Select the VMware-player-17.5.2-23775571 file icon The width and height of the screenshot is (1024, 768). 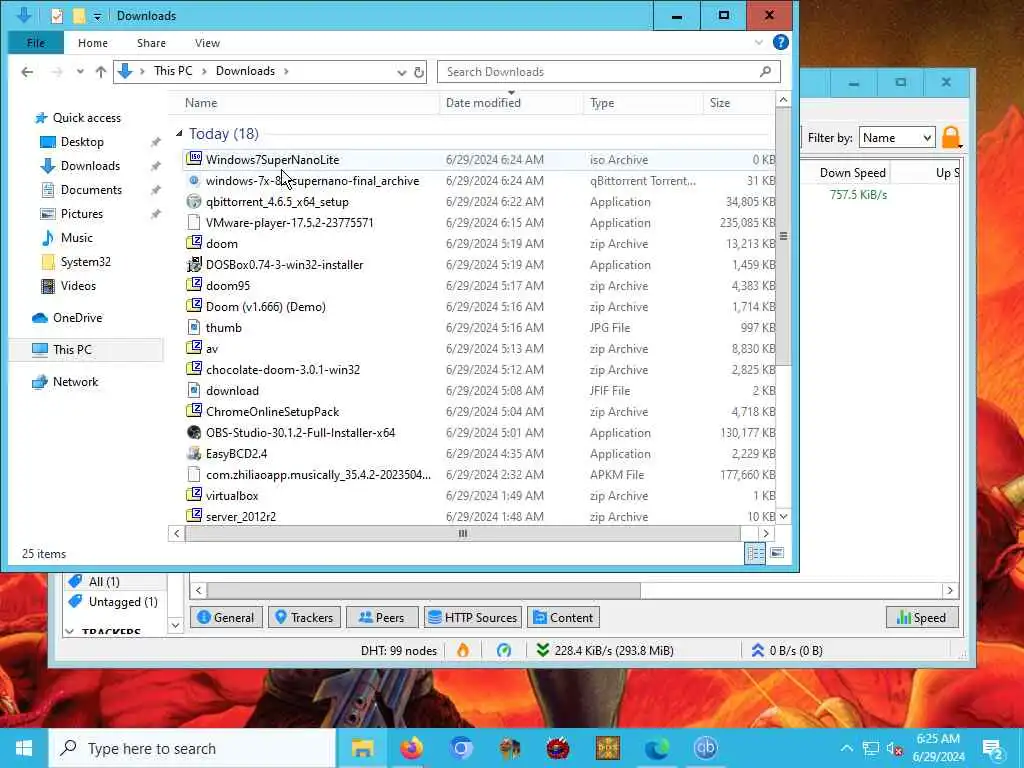[x=194, y=223]
